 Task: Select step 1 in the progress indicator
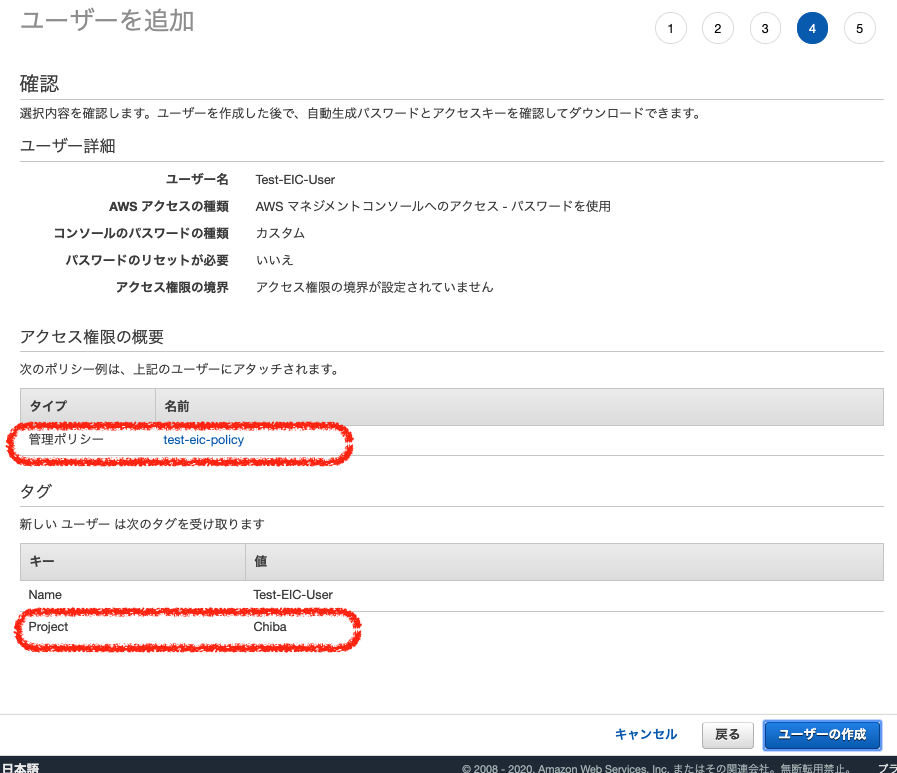[670, 28]
